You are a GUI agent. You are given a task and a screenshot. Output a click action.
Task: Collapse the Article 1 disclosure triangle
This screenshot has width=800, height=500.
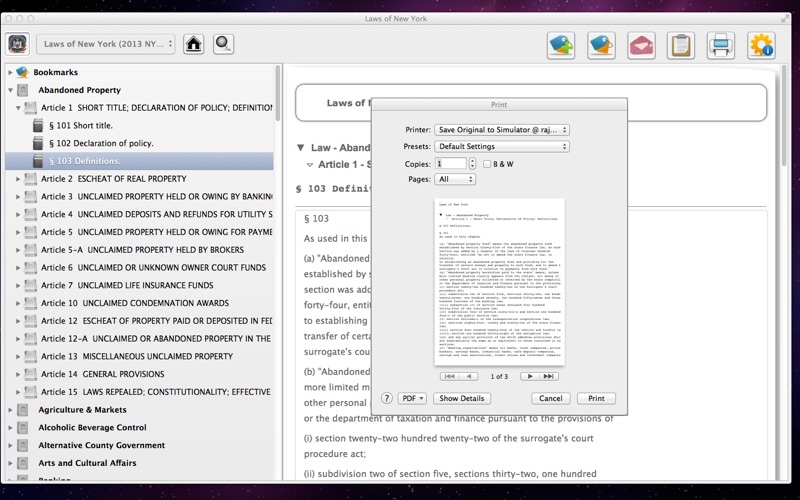click(18, 108)
